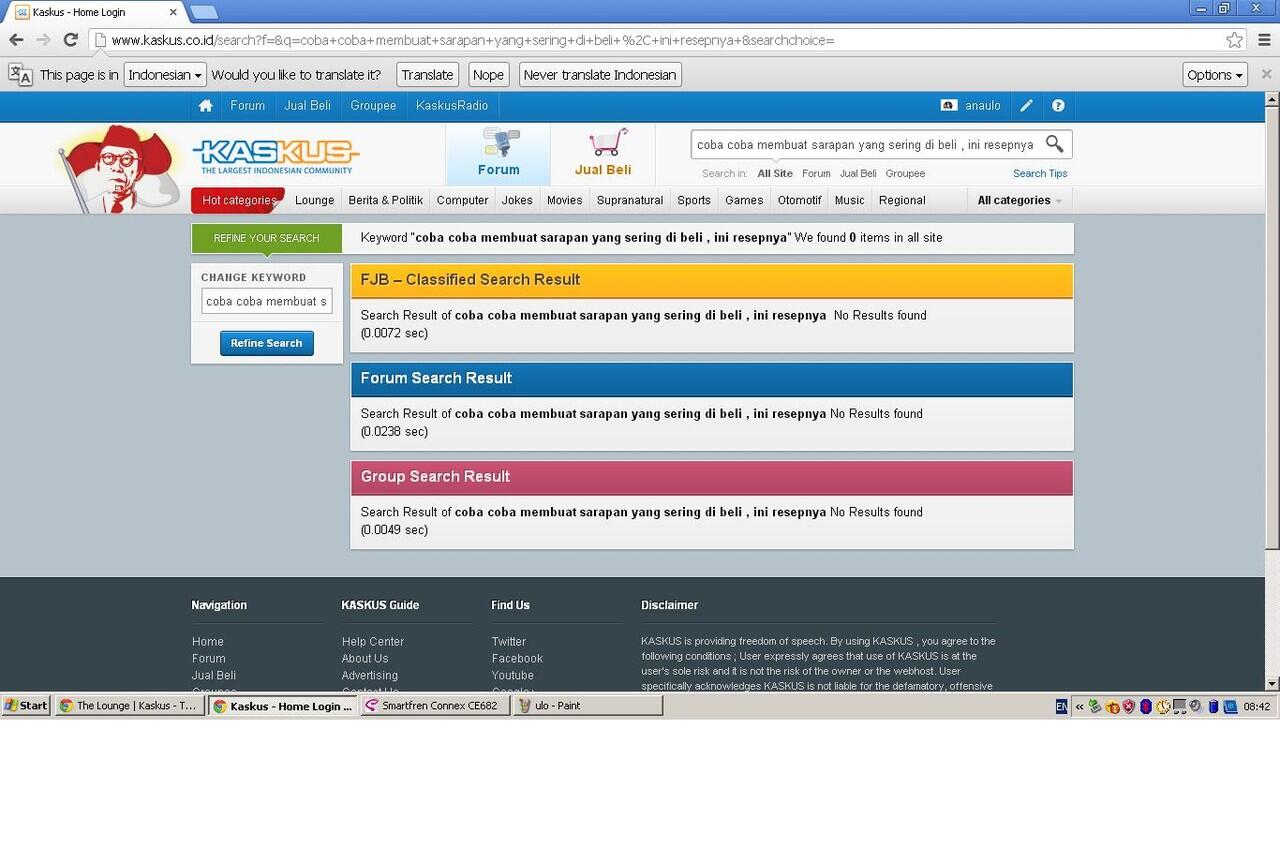Open the Otomotif category
Image resolution: width=1280 pixels, height=848 pixels.
point(799,200)
